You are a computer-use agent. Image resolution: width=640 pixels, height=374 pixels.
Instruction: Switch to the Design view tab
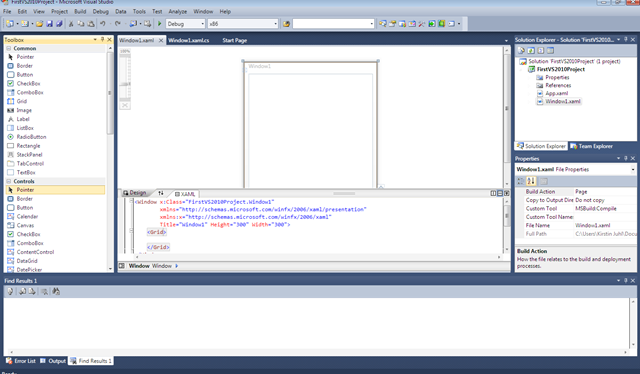point(135,193)
